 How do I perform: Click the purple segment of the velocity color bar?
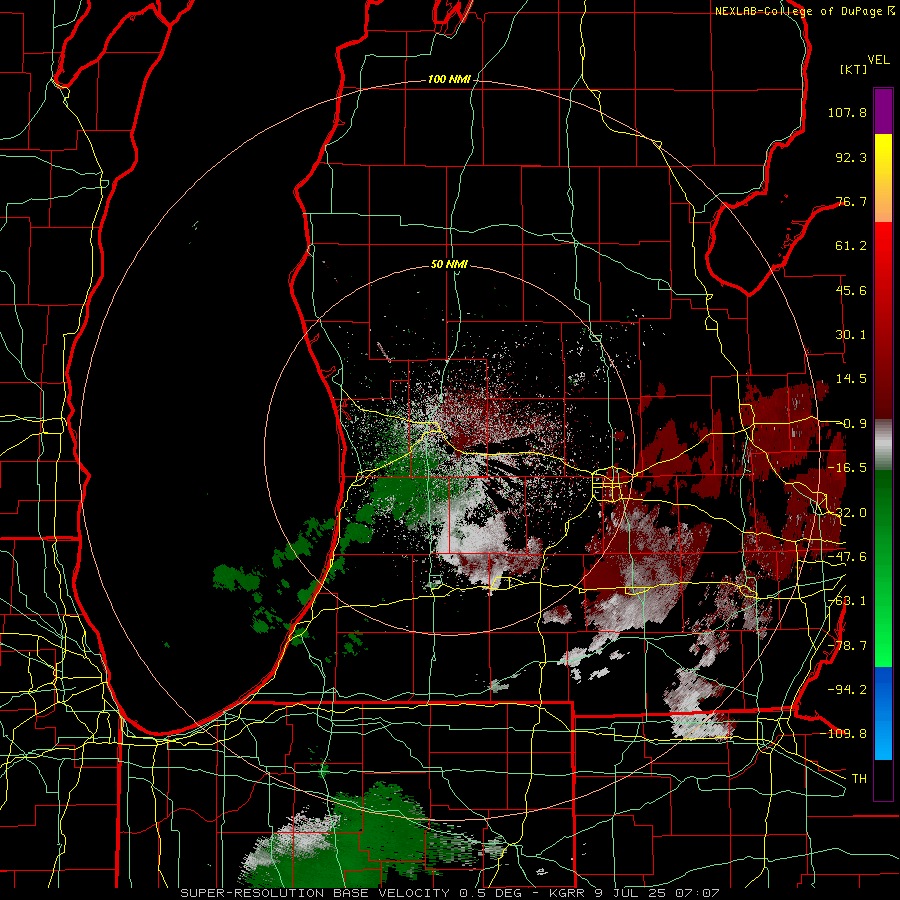pos(883,111)
